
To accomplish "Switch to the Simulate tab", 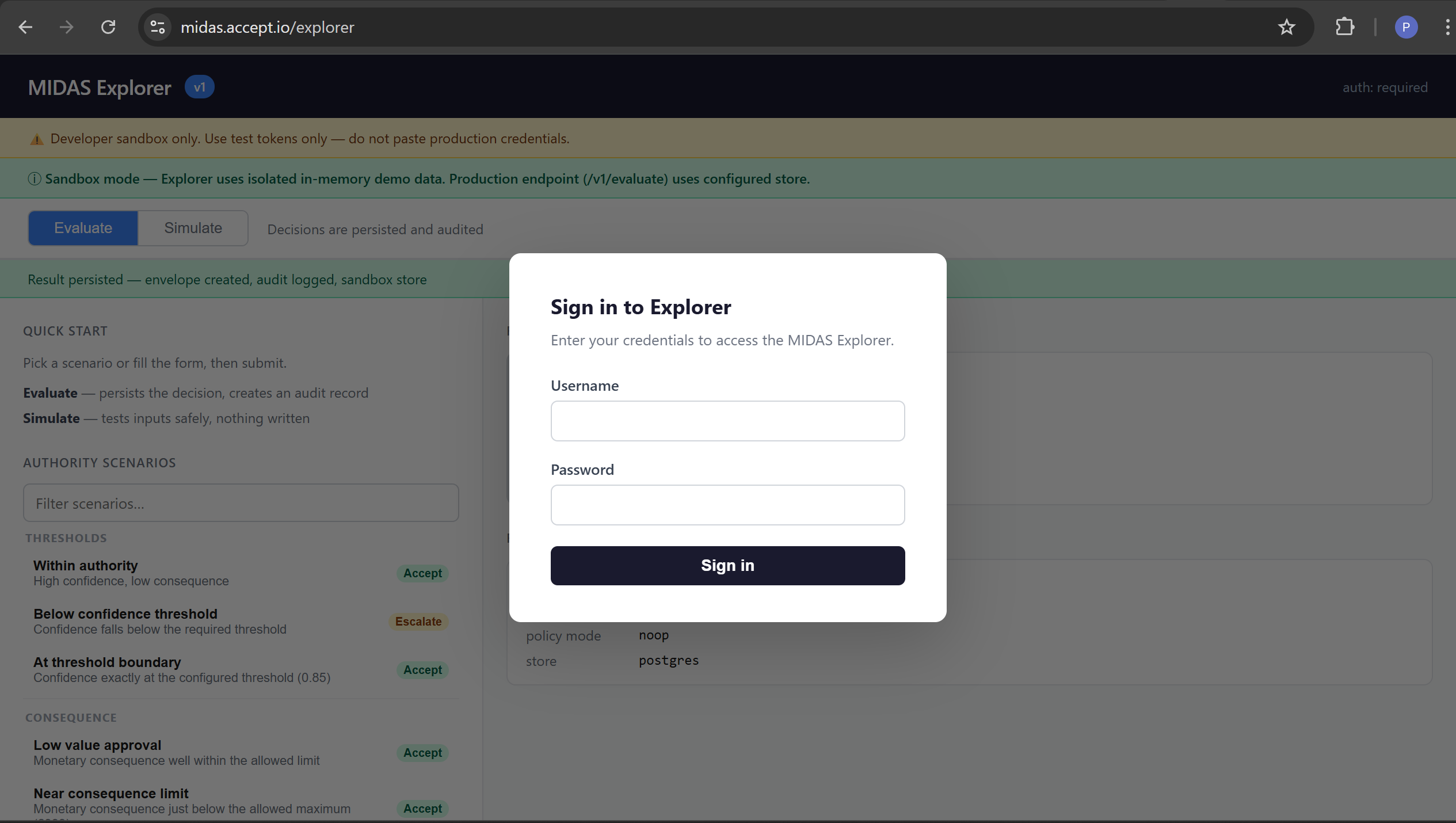I will click(192, 228).
